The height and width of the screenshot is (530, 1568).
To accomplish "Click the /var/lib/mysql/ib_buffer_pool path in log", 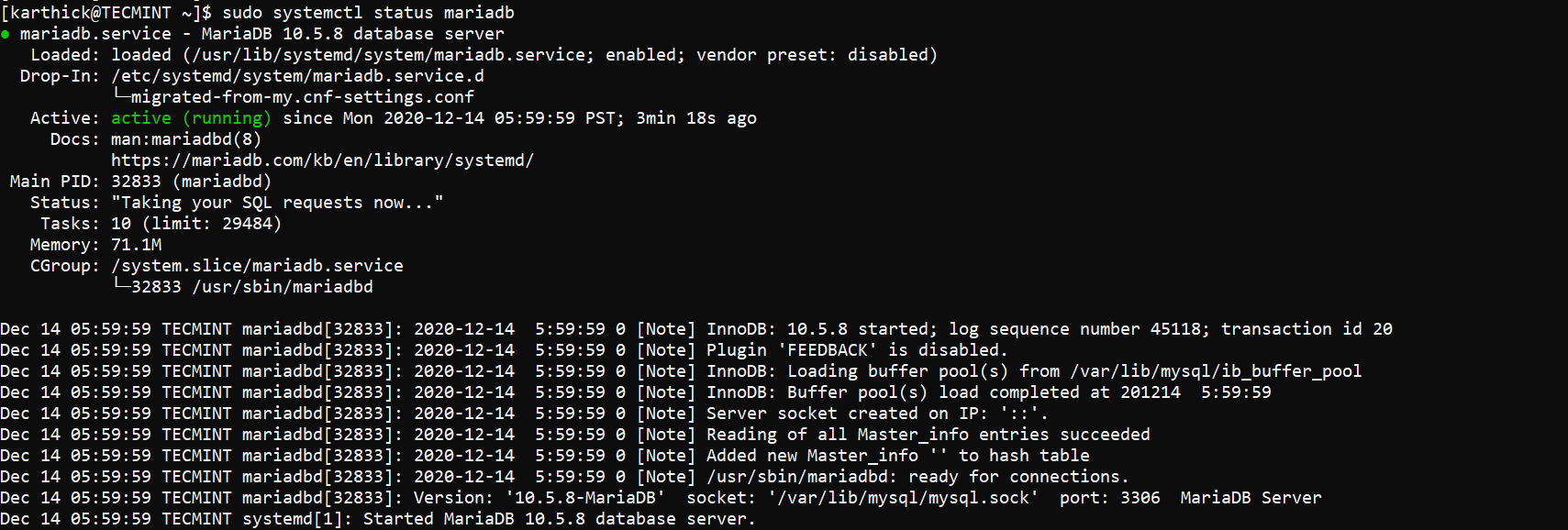I will [x=1215, y=371].
